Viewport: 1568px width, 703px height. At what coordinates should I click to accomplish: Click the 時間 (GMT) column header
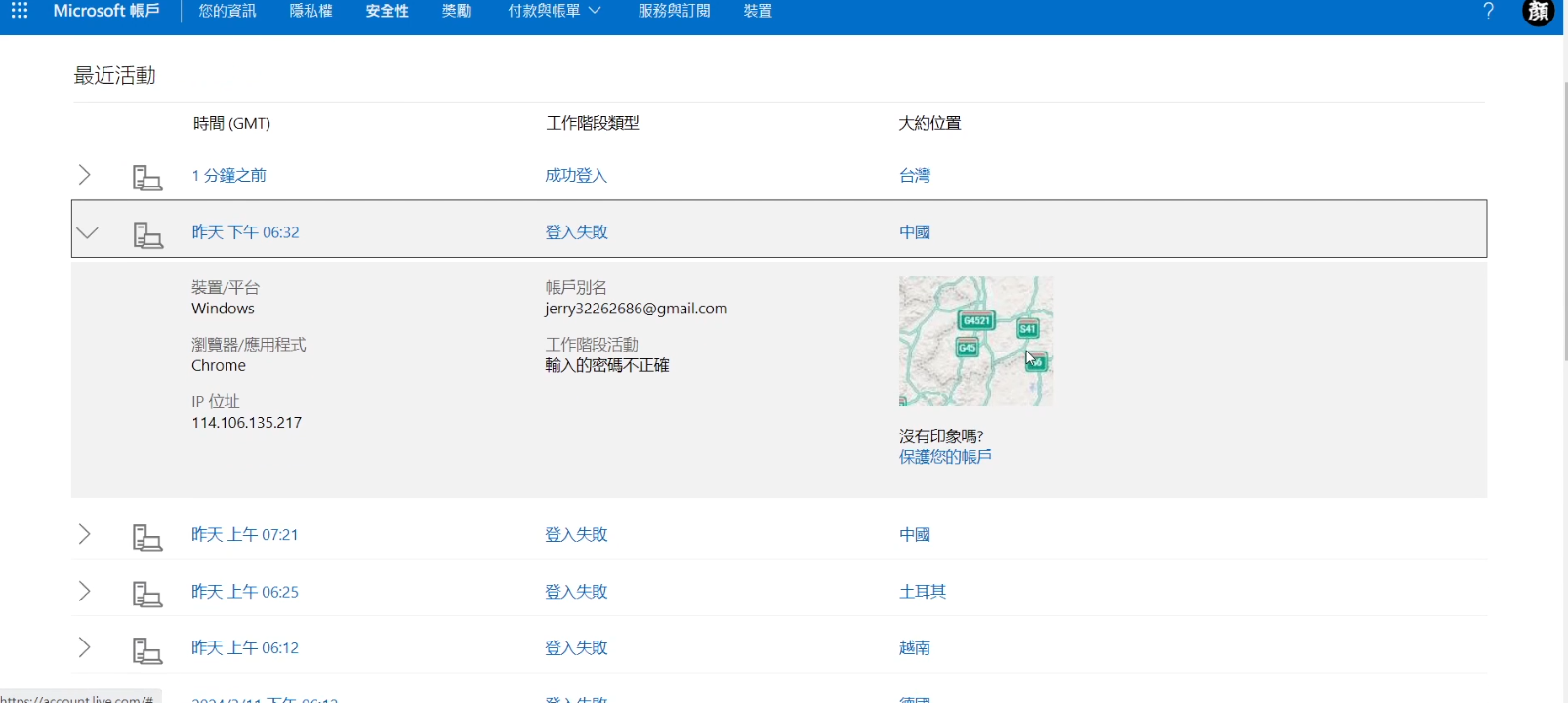click(231, 123)
